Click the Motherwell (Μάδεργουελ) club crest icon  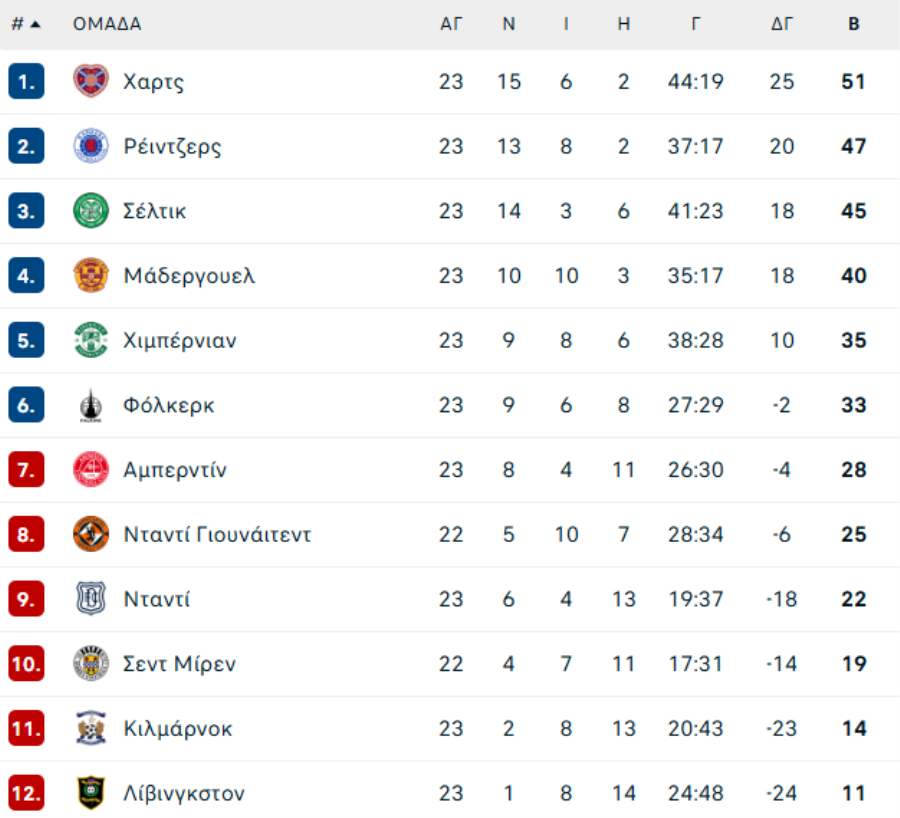91,275
